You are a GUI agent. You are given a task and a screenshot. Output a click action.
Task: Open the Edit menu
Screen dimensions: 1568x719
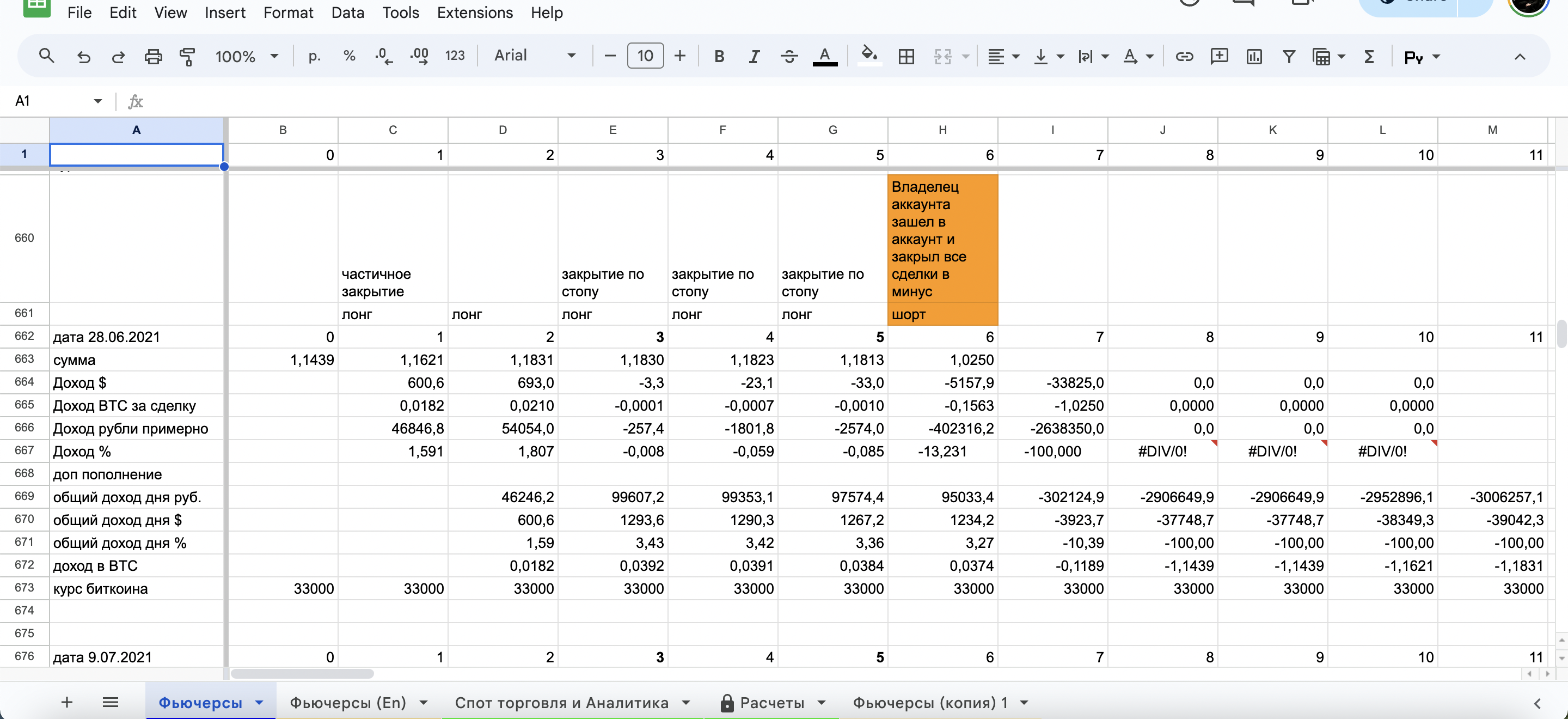pyautogui.click(x=122, y=12)
